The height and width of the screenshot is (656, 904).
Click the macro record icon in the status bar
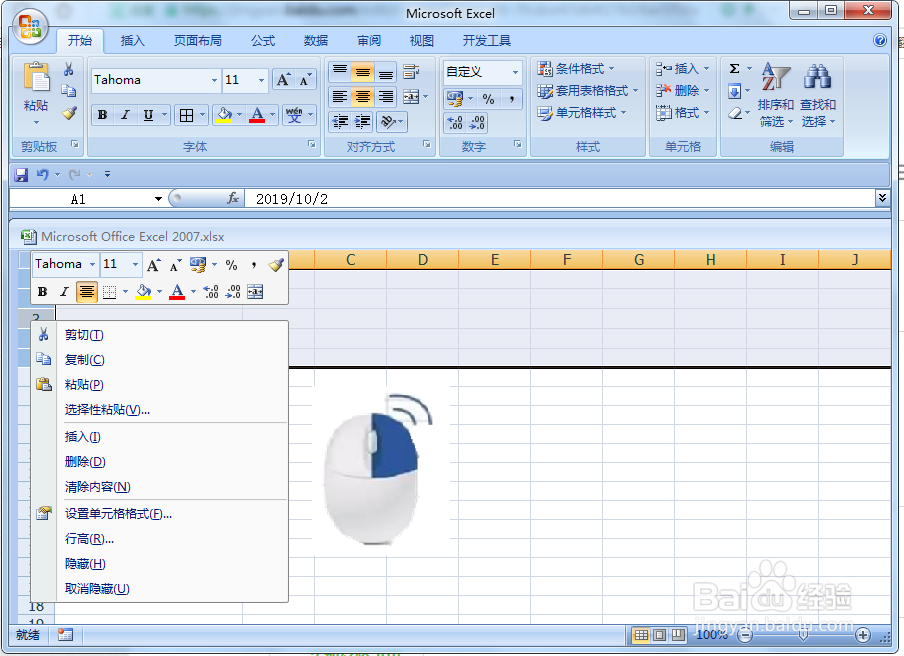pyautogui.click(x=65, y=635)
